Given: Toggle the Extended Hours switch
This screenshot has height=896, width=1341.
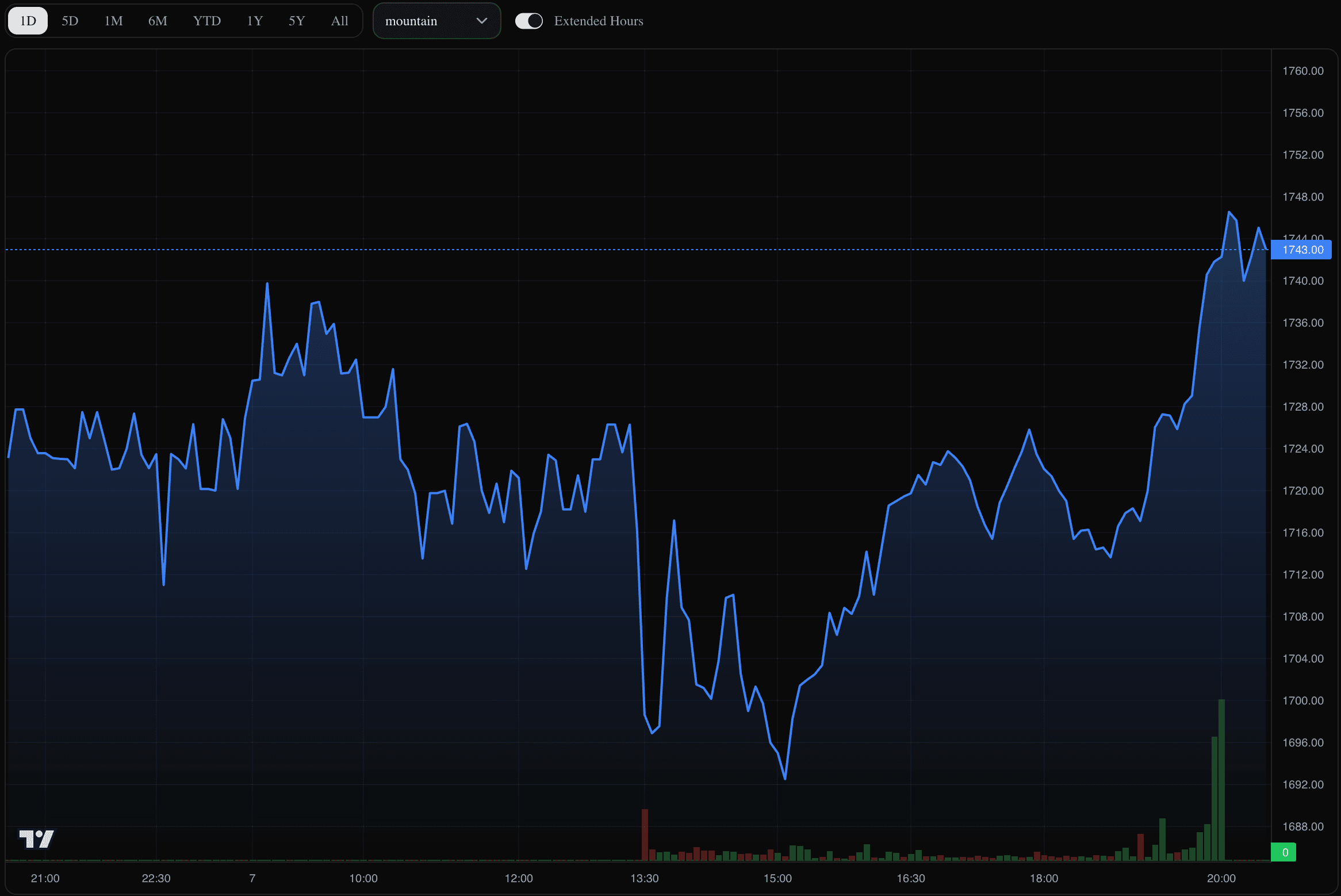Looking at the screenshot, I should pos(529,21).
